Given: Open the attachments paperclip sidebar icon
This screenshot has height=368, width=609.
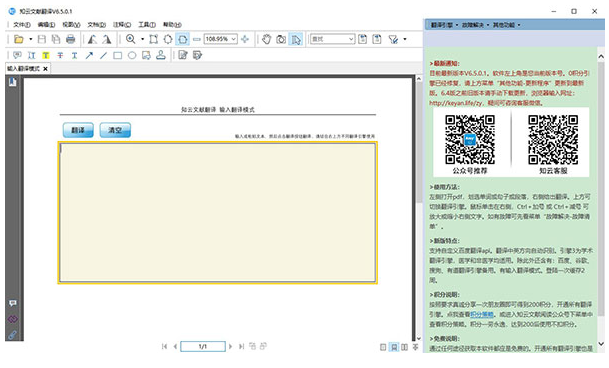Looking at the screenshot, I should click(13, 335).
